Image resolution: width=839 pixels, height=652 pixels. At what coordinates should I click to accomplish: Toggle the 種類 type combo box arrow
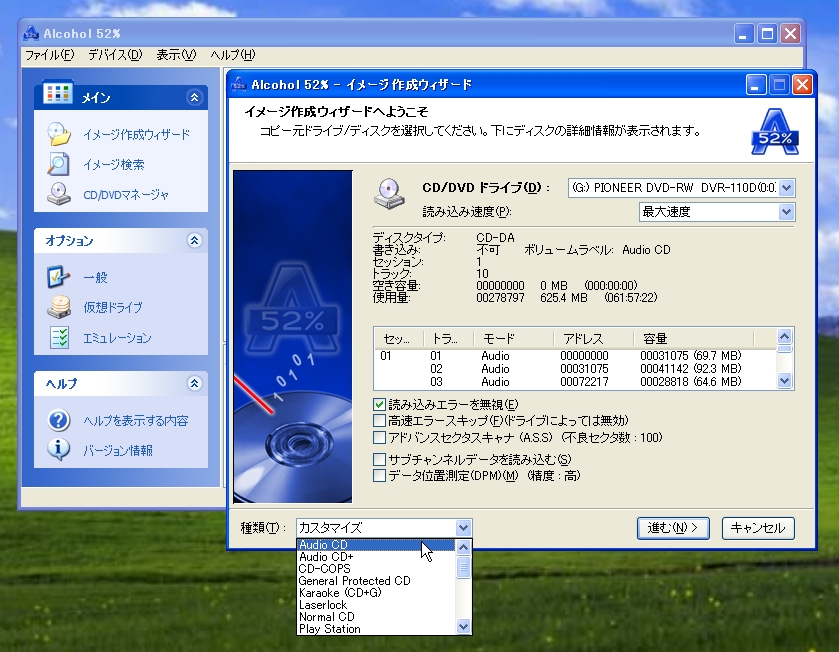(x=463, y=528)
